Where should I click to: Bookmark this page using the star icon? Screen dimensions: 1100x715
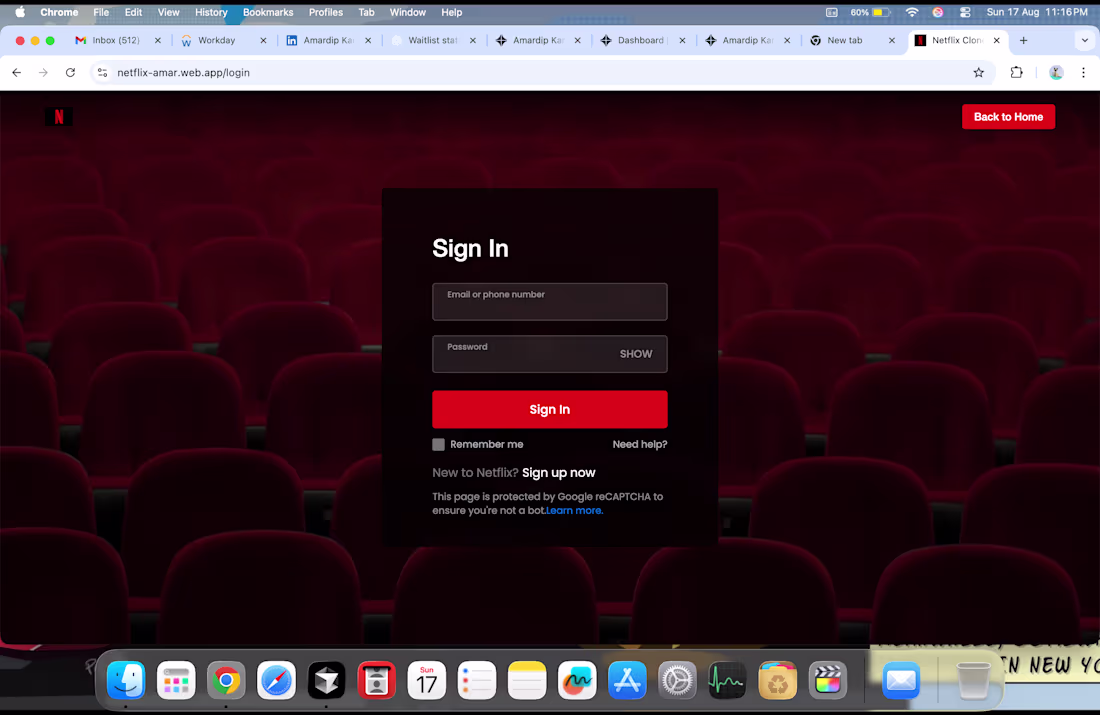coord(979,72)
